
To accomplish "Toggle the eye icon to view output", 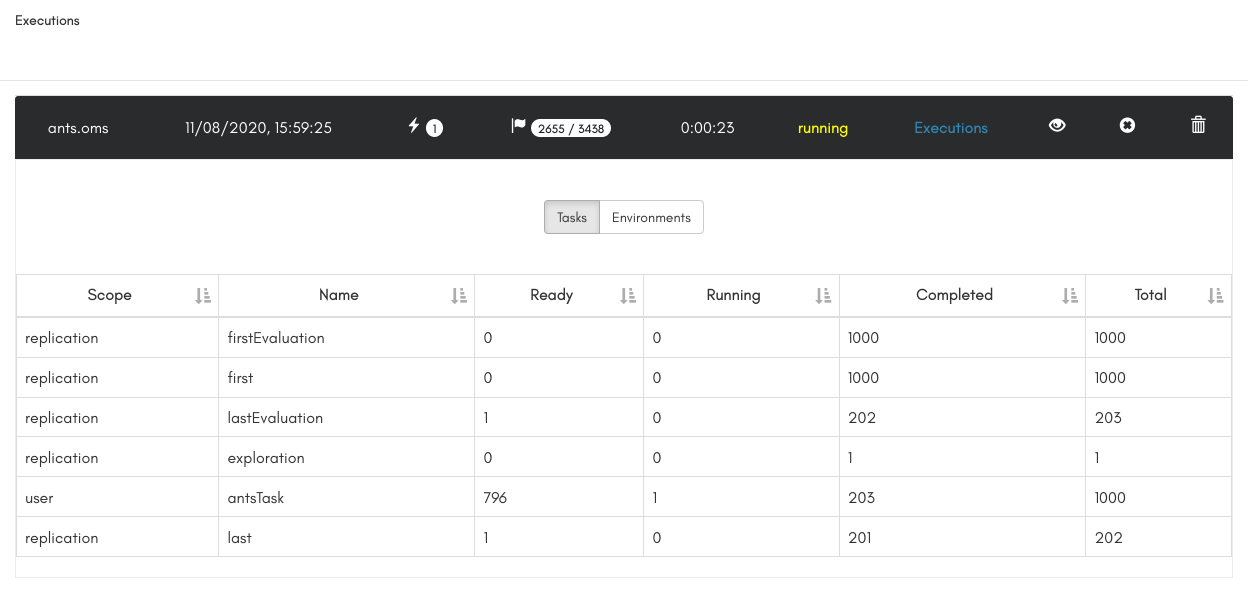I will [x=1057, y=126].
